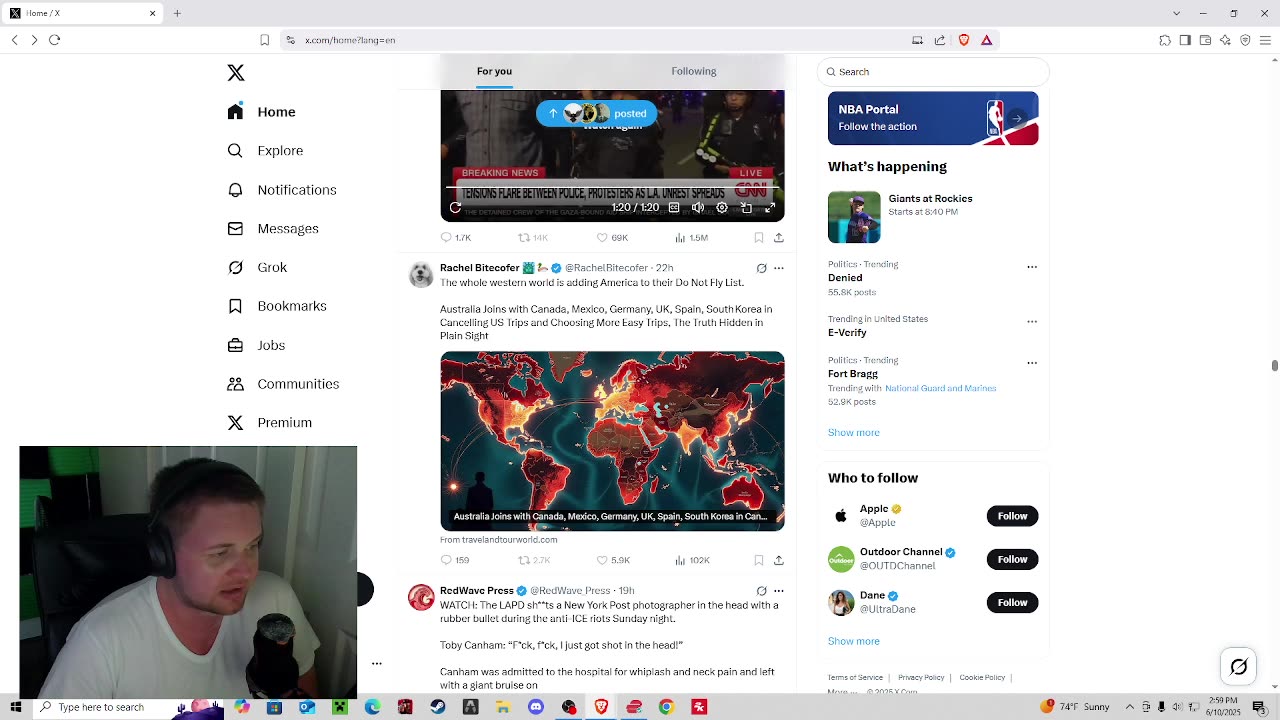The image size is (1280, 720).
Task: Reply to the video post with 1.7K replies
Action: pyautogui.click(x=456, y=238)
